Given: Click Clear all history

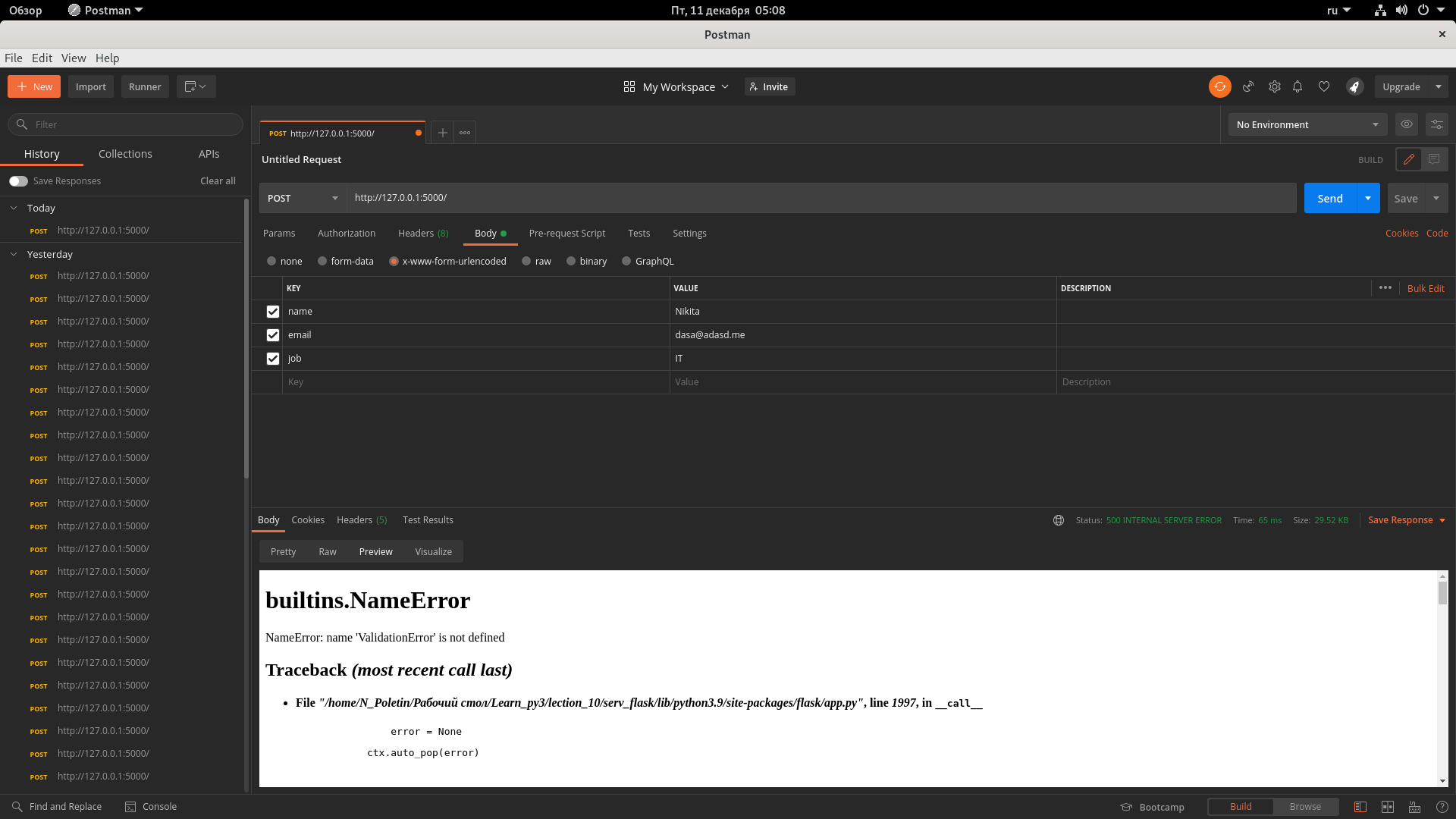Looking at the screenshot, I should tap(218, 181).
